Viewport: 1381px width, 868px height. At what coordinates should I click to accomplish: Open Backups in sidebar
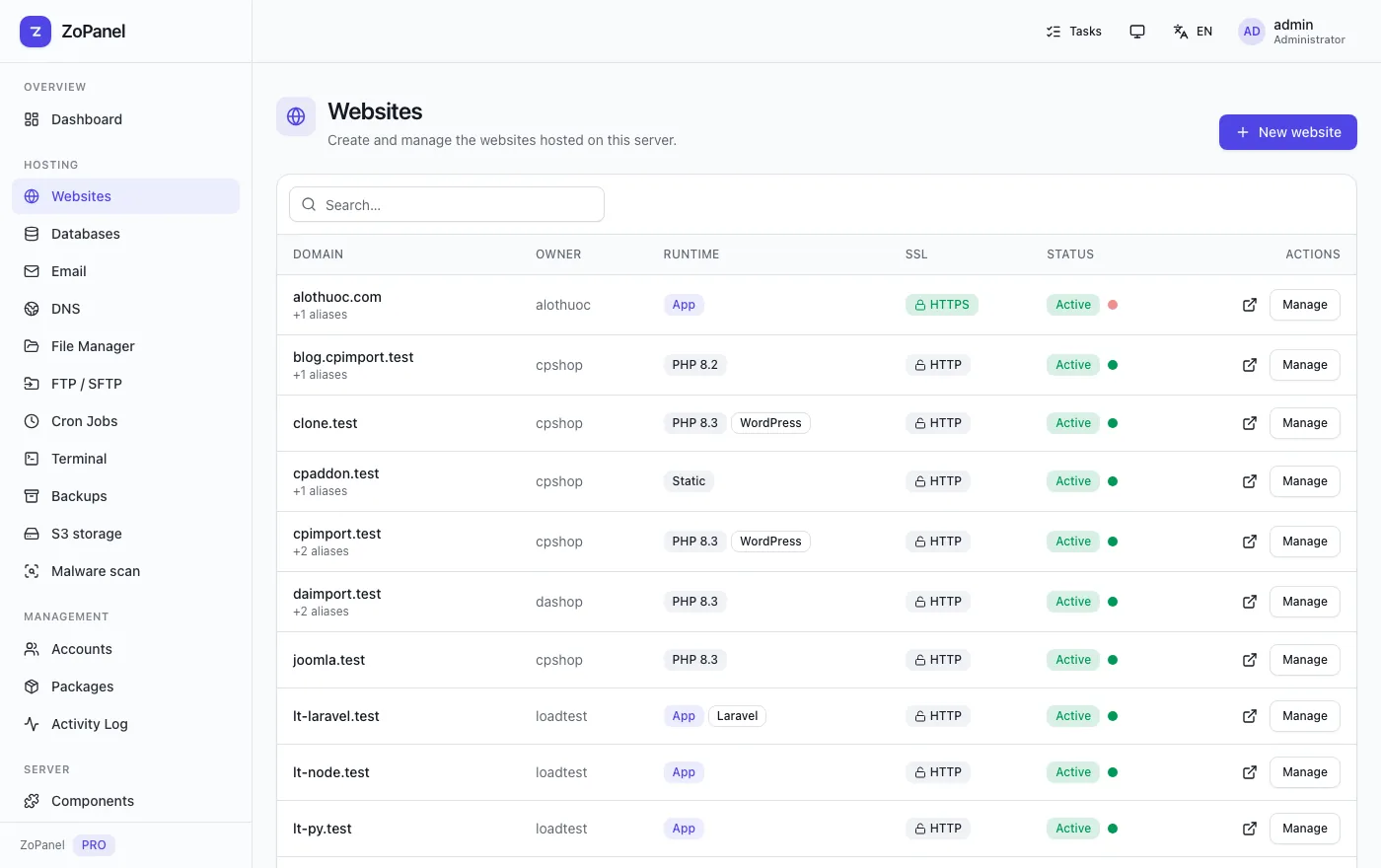[126, 496]
